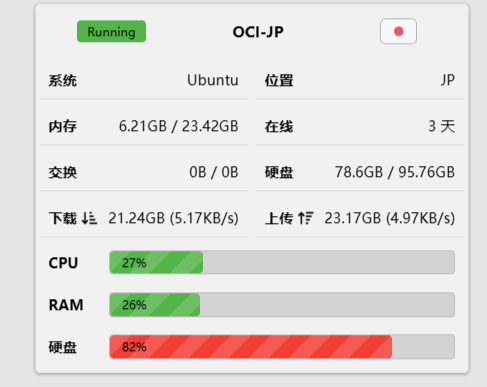Viewport: 487px width, 387px height.
Task: Click the disk value 78.6GB / 95.76GB
Action: pyautogui.click(x=395, y=172)
